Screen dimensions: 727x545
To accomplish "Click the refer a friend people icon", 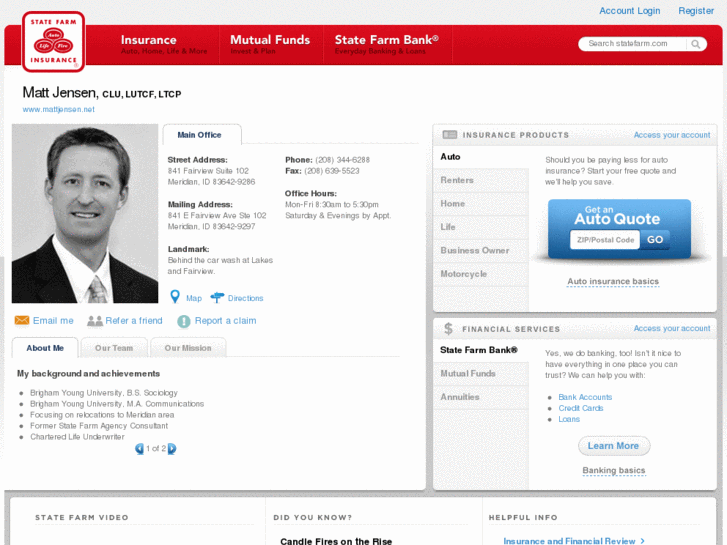I will pos(95,321).
